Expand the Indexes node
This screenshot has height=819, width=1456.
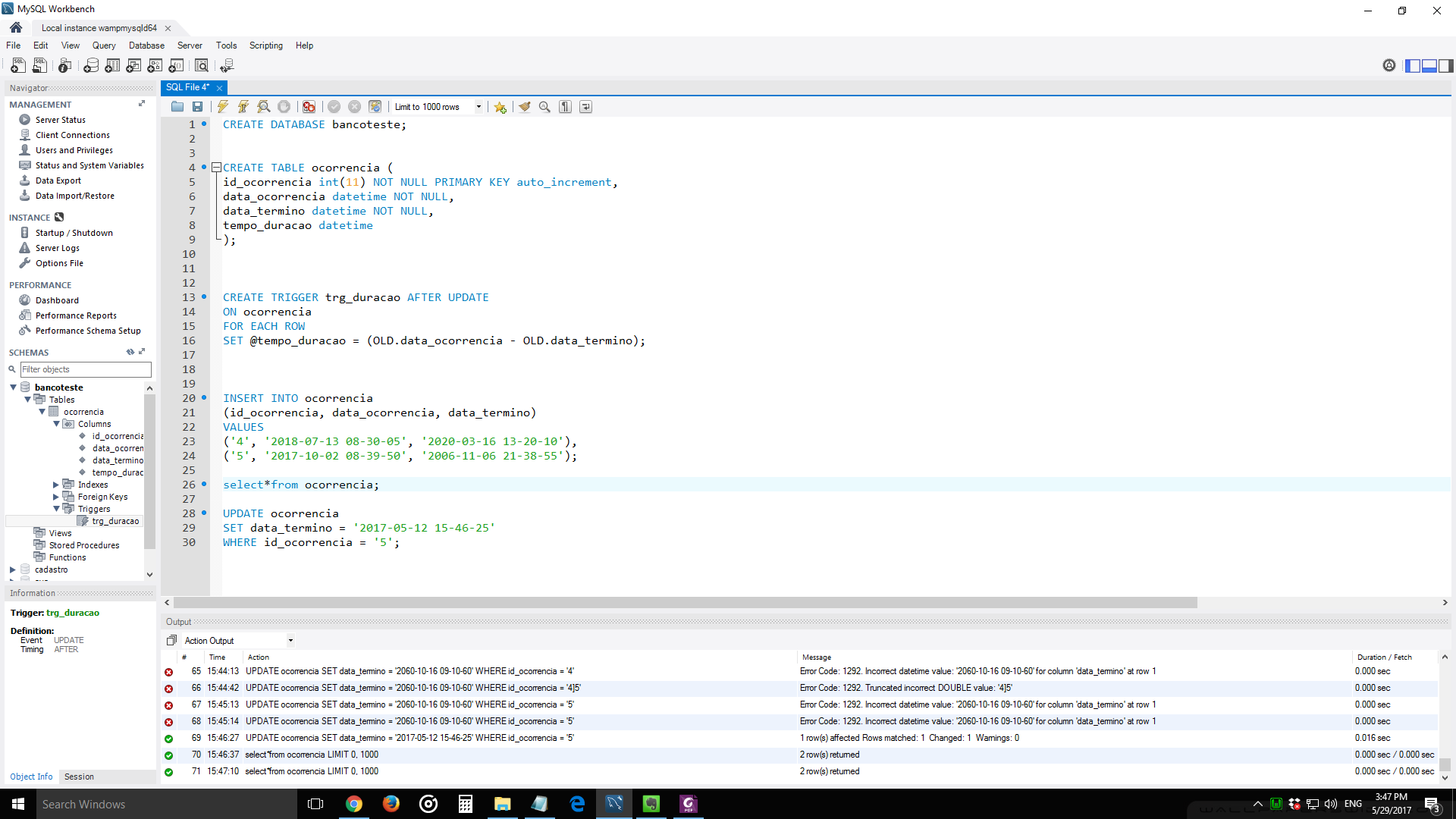[x=56, y=485]
